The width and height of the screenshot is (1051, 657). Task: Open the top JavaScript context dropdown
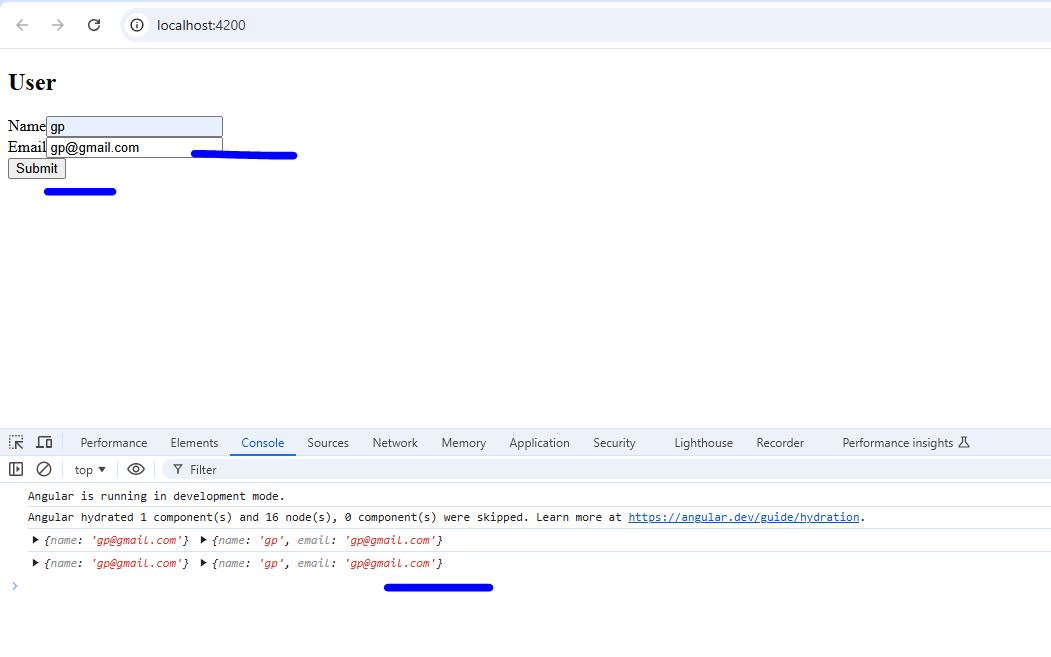coord(90,470)
